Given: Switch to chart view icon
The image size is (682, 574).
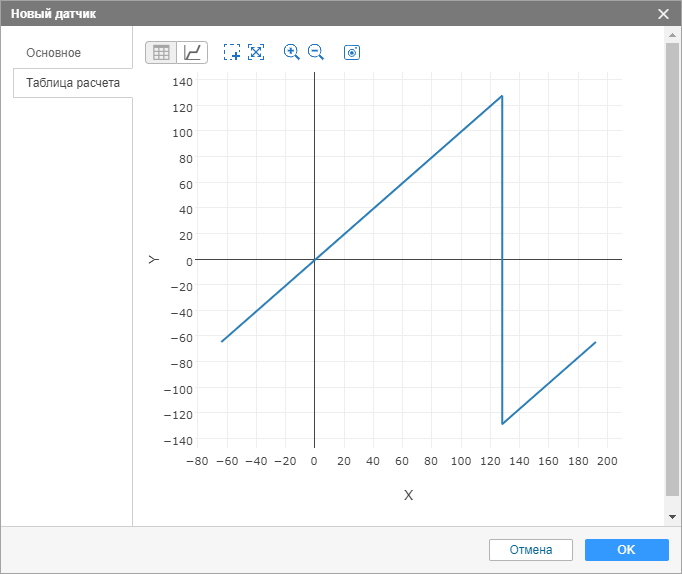Looking at the screenshot, I should [192, 53].
